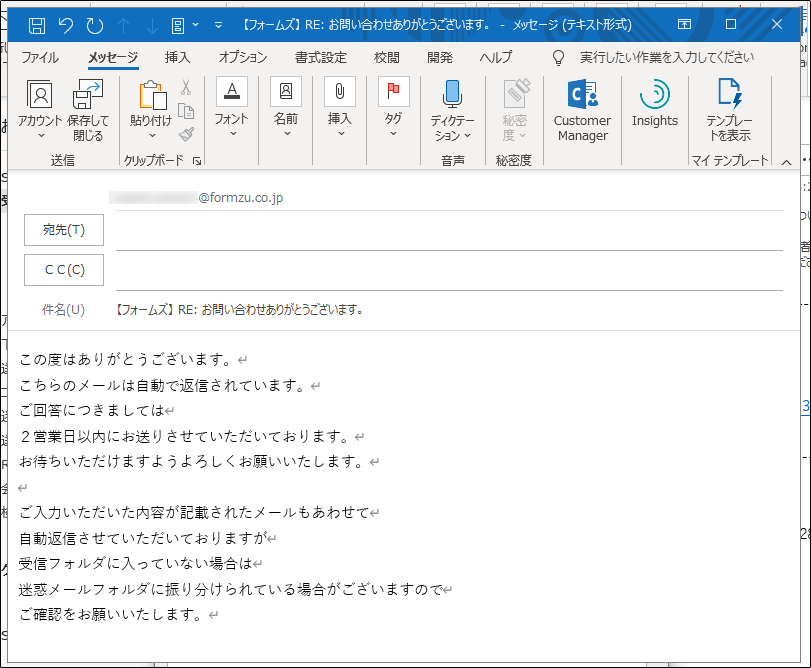
Task: Open the タグ flag dropdown
Action: [394, 108]
